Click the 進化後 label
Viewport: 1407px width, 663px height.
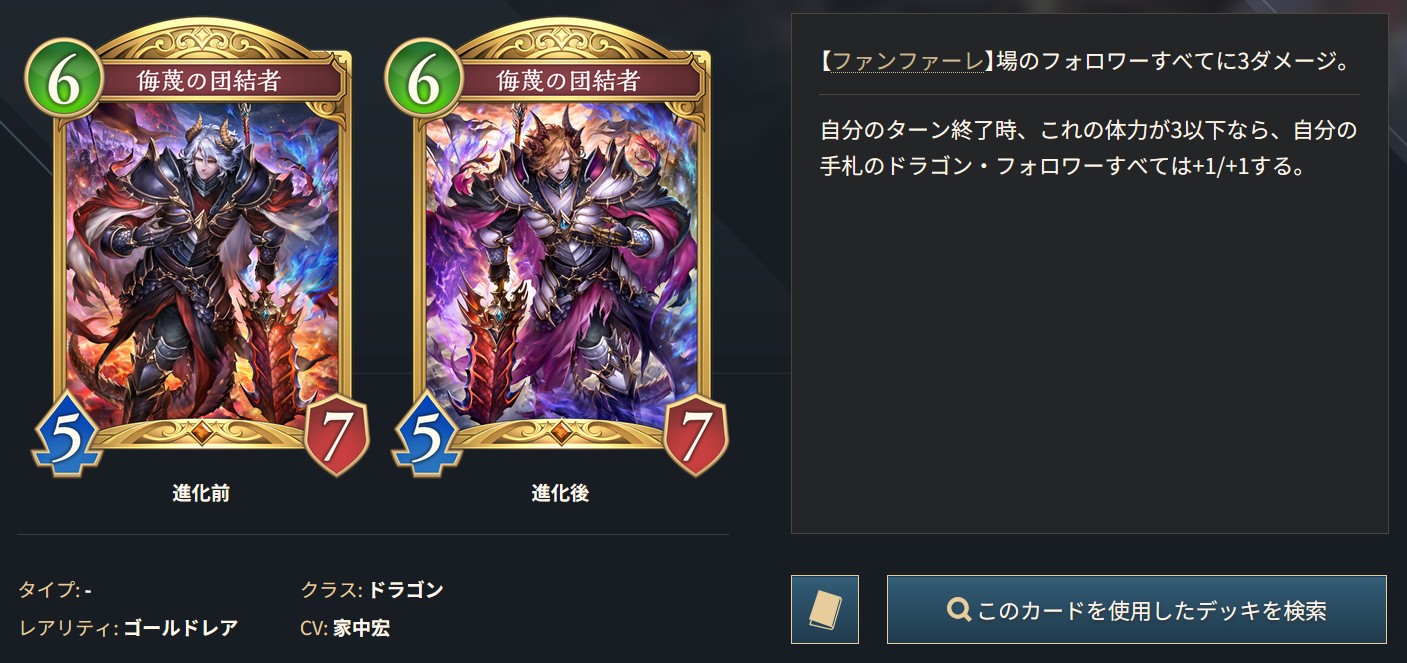560,493
